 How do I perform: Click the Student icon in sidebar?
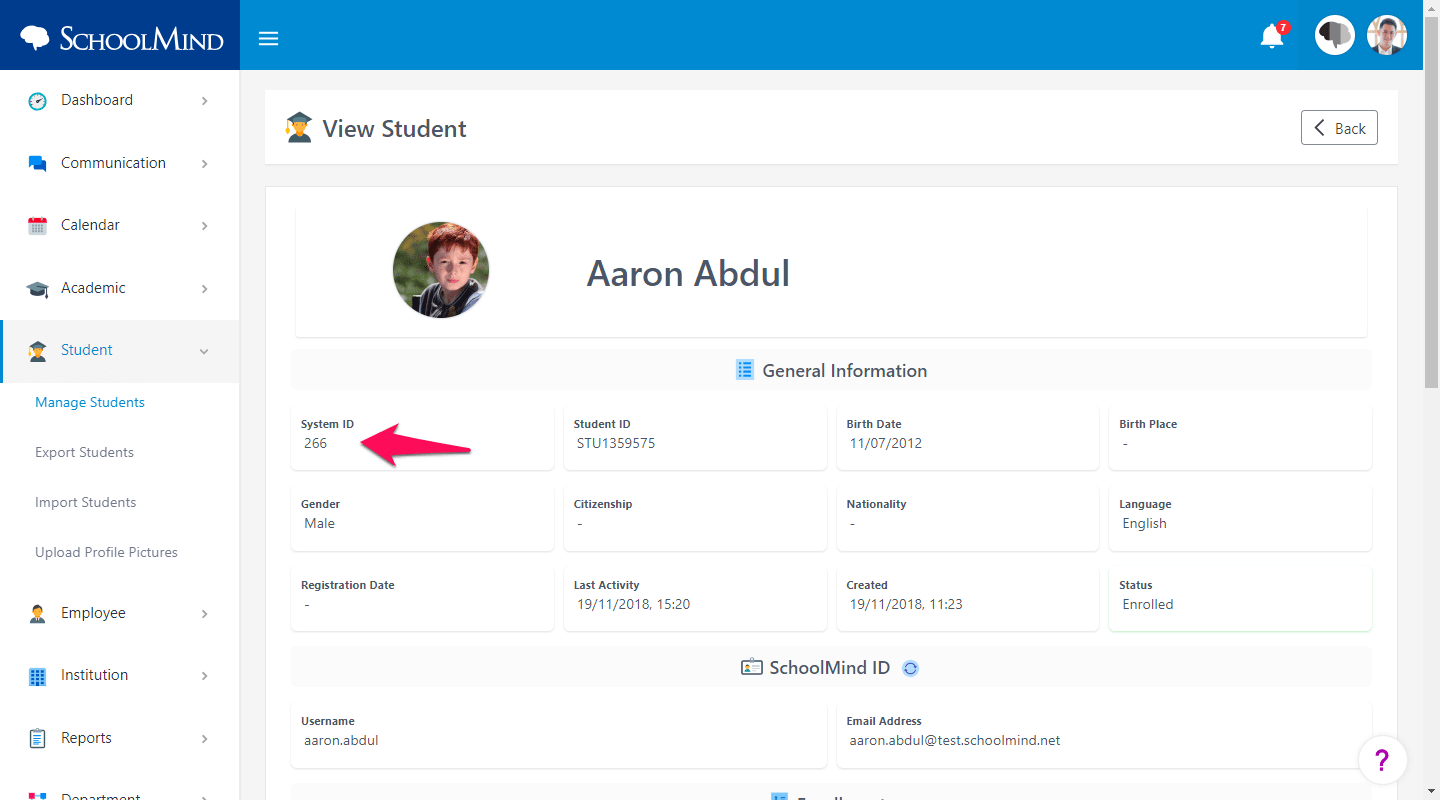tap(37, 351)
